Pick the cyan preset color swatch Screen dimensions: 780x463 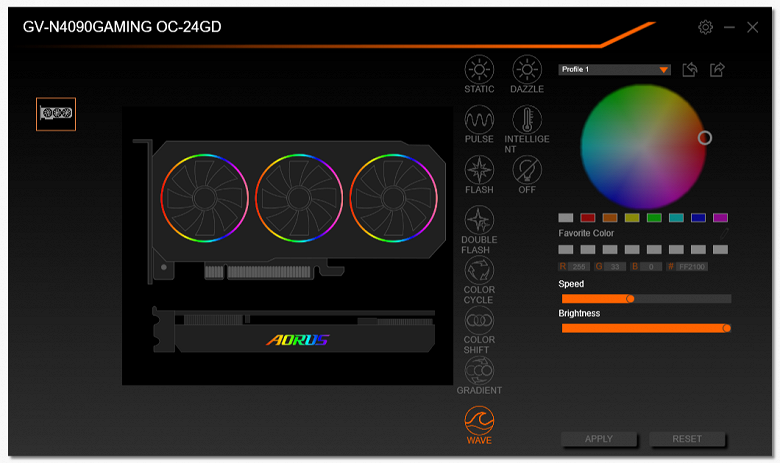pyautogui.click(x=676, y=217)
